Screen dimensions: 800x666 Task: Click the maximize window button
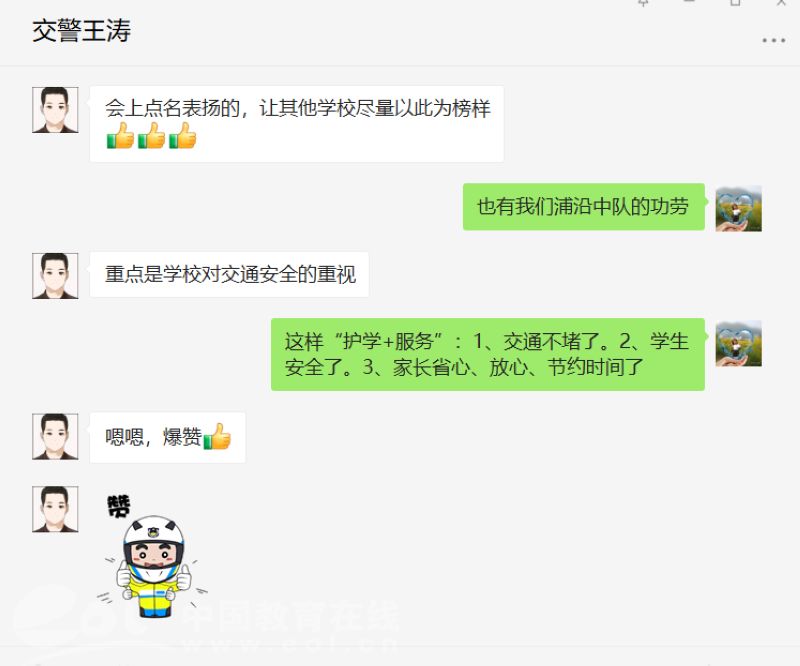[735, 3]
